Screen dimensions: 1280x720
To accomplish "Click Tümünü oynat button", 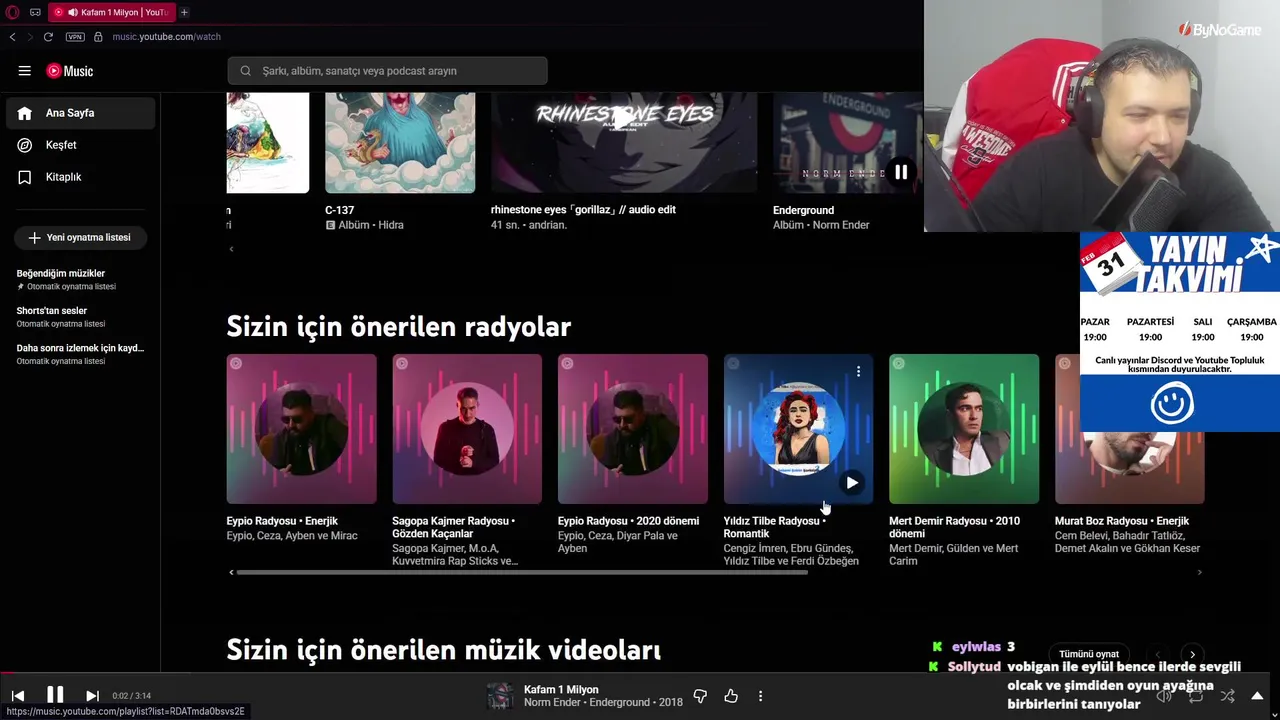I will click(x=1089, y=654).
